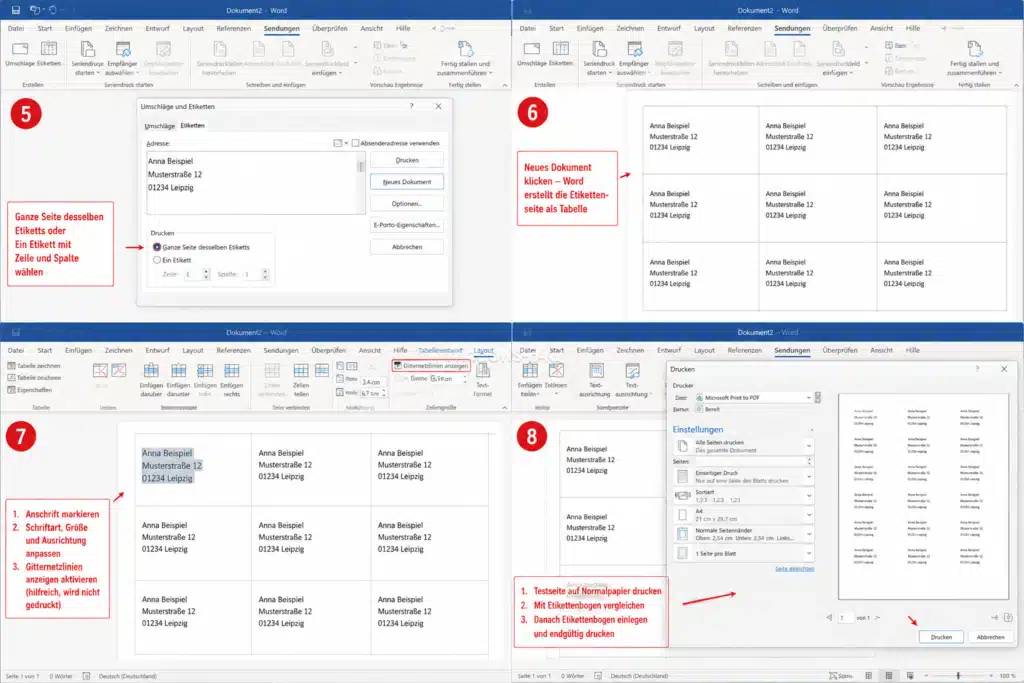The image size is (1024, 683).
Task: Open the address book icon above address field
Action: coord(338,143)
